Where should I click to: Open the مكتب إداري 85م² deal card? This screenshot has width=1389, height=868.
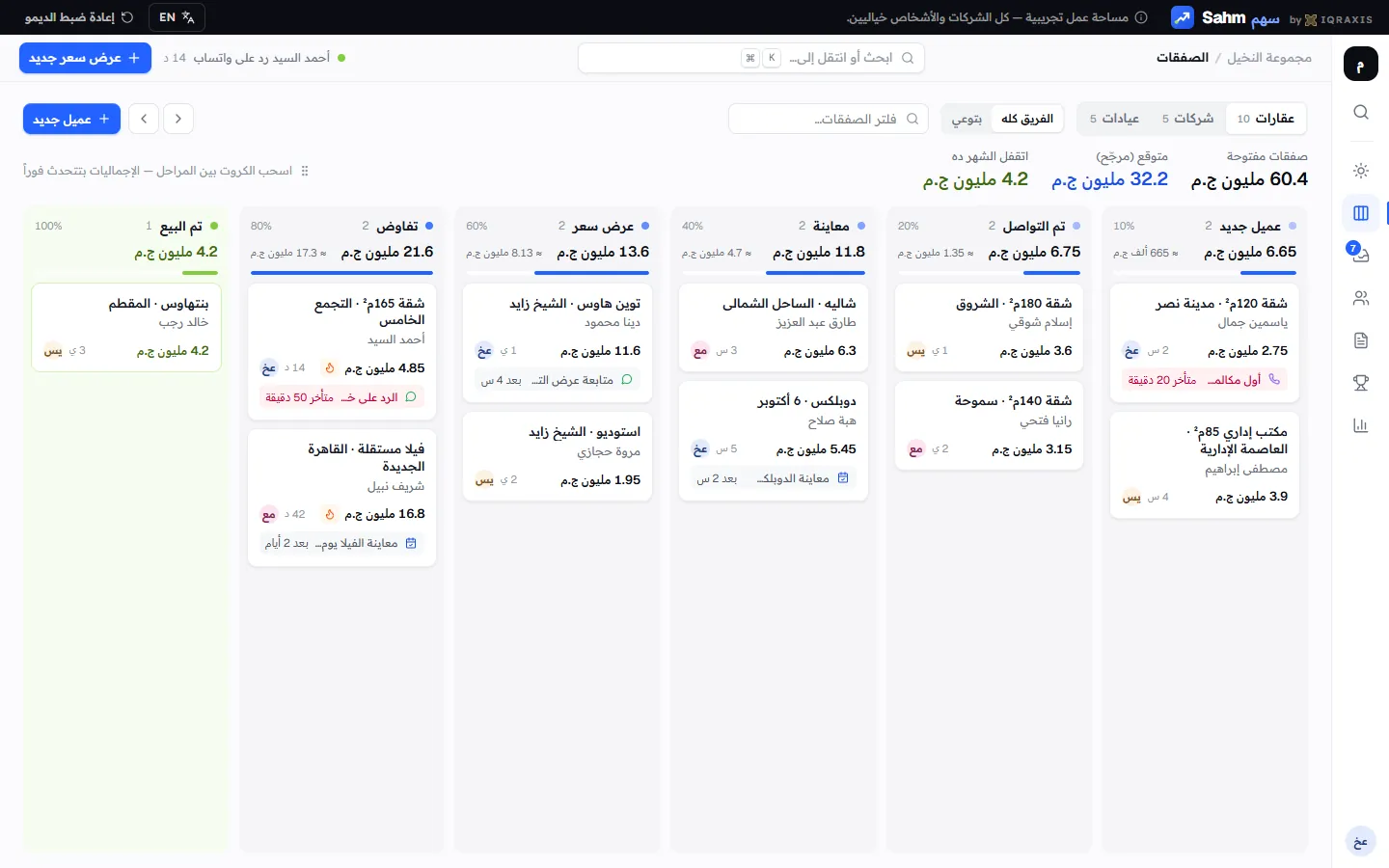click(x=1205, y=465)
